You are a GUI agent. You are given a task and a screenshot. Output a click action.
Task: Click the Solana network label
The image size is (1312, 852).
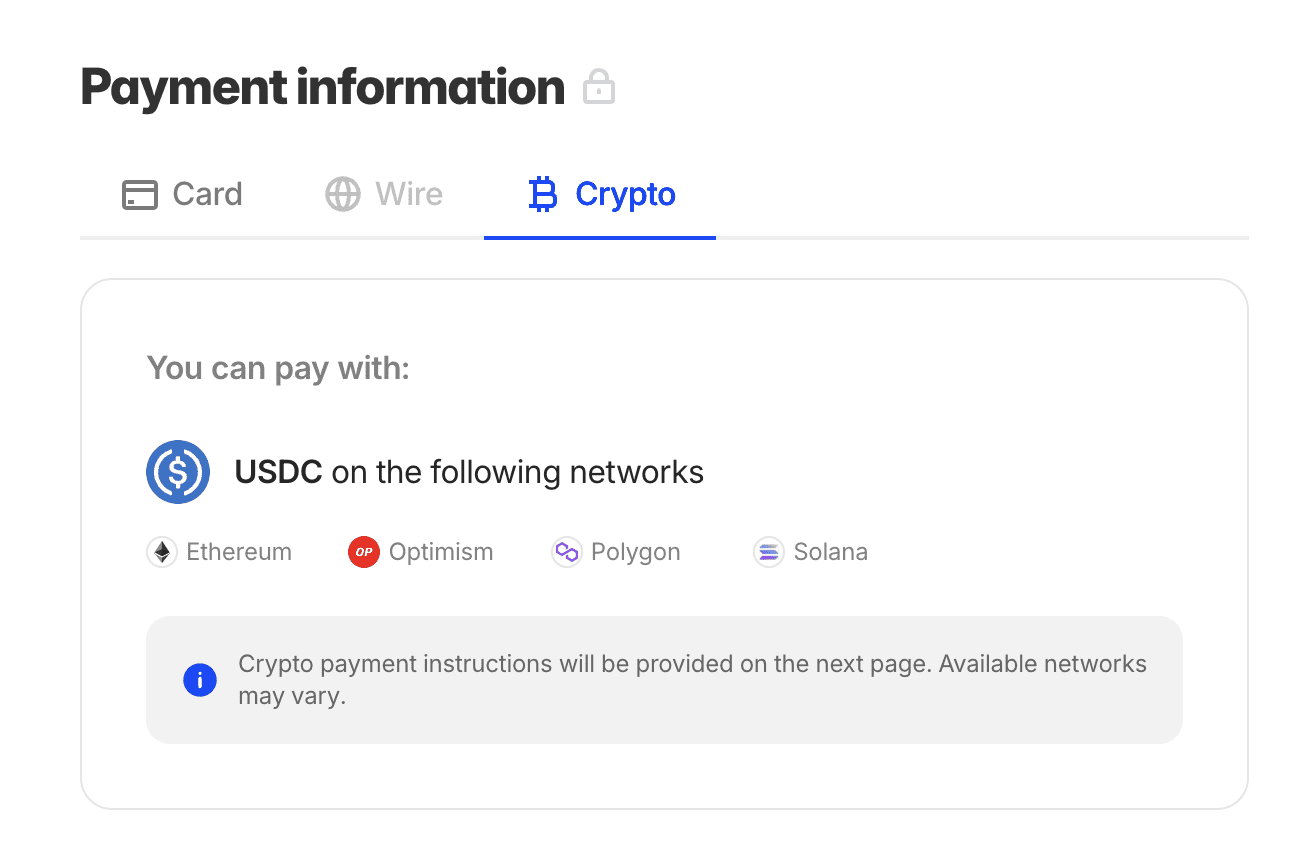coord(831,552)
